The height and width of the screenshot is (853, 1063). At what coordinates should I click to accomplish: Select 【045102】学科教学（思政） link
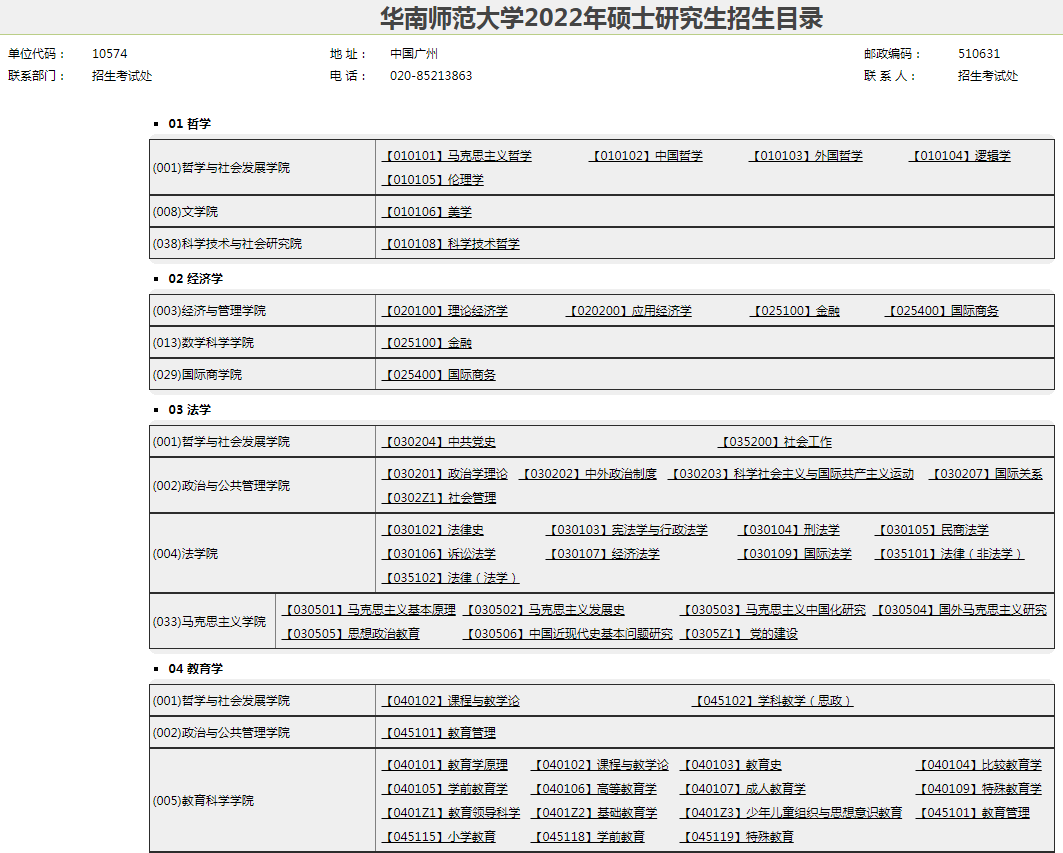coord(773,701)
